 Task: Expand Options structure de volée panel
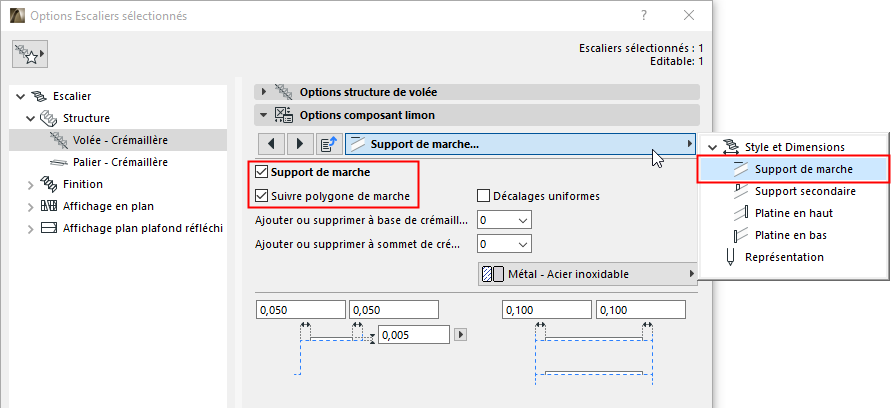[264, 92]
